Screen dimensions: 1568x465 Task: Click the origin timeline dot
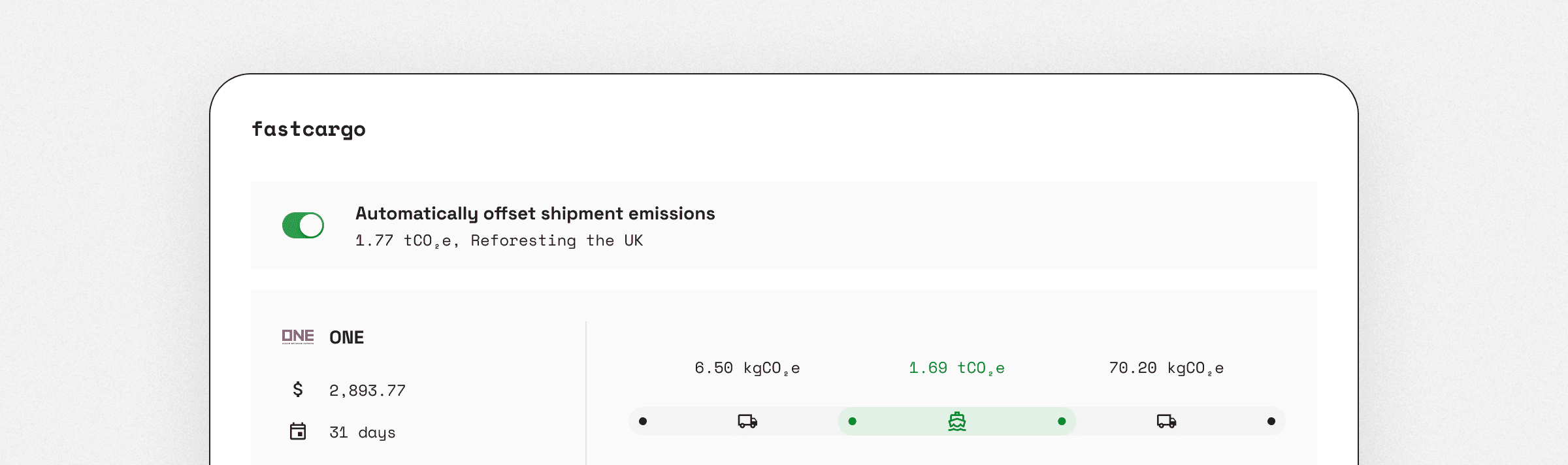[643, 421]
